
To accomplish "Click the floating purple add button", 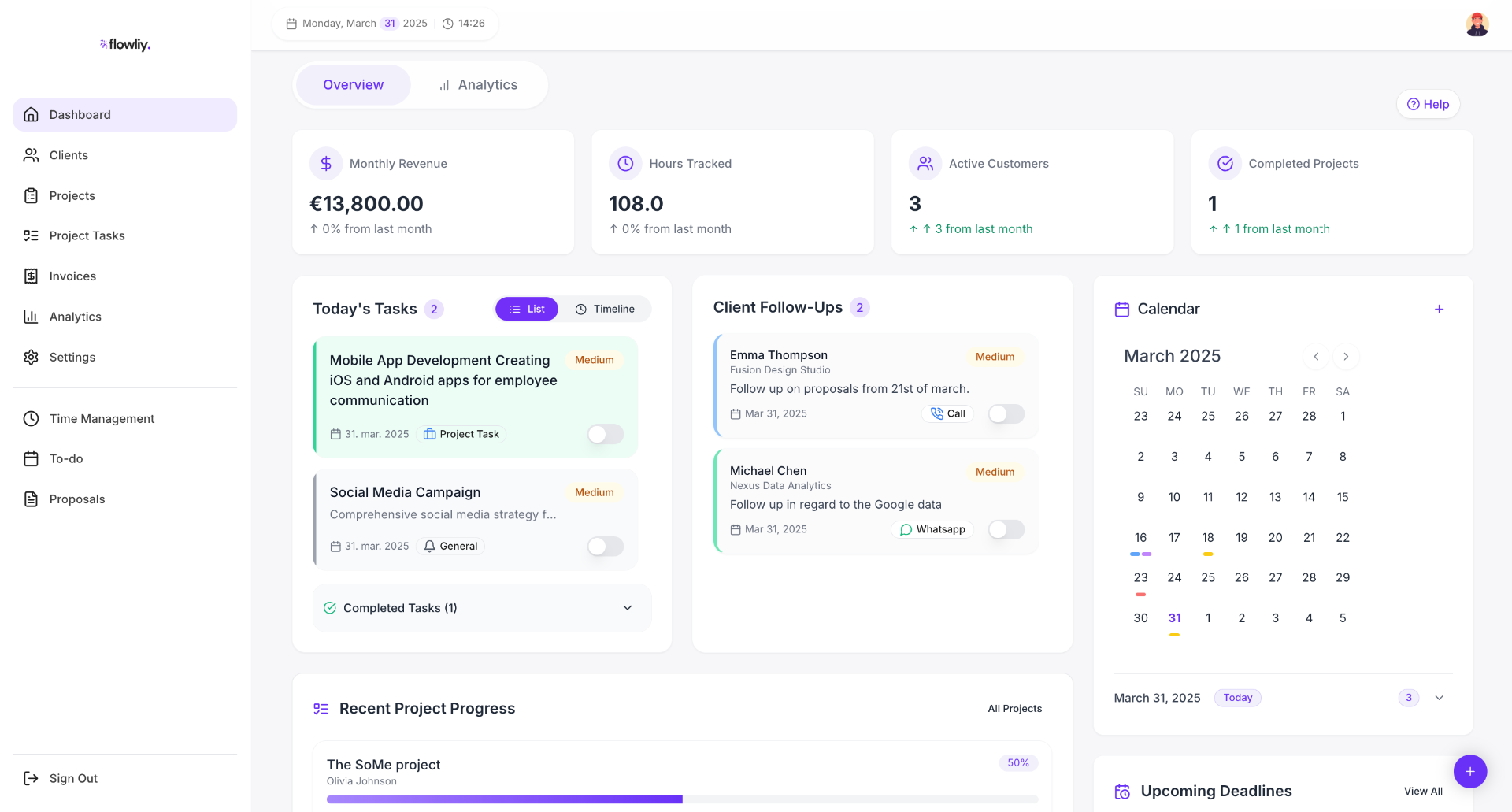I will (1469, 771).
